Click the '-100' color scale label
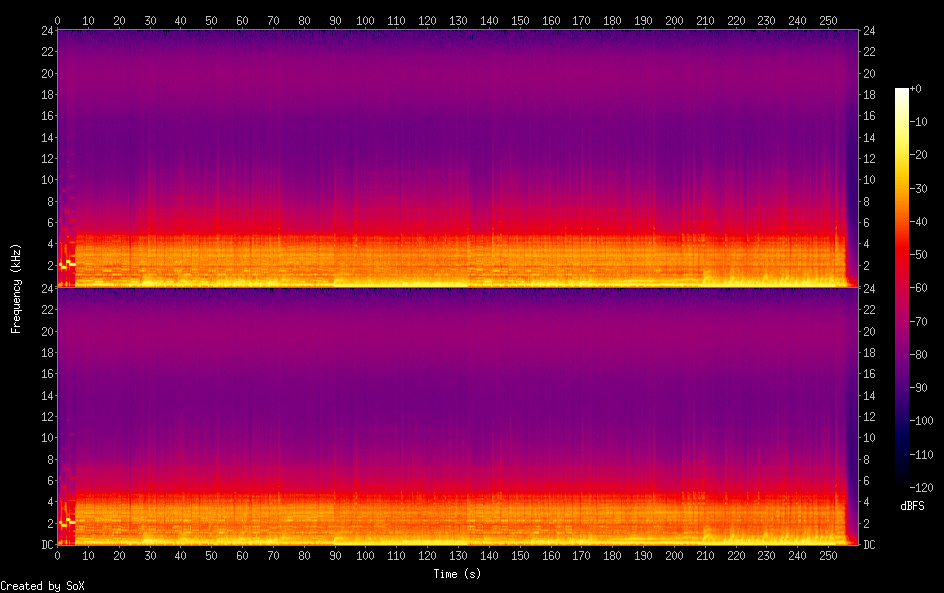Image resolution: width=944 pixels, height=593 pixels. pyautogui.click(x=922, y=421)
